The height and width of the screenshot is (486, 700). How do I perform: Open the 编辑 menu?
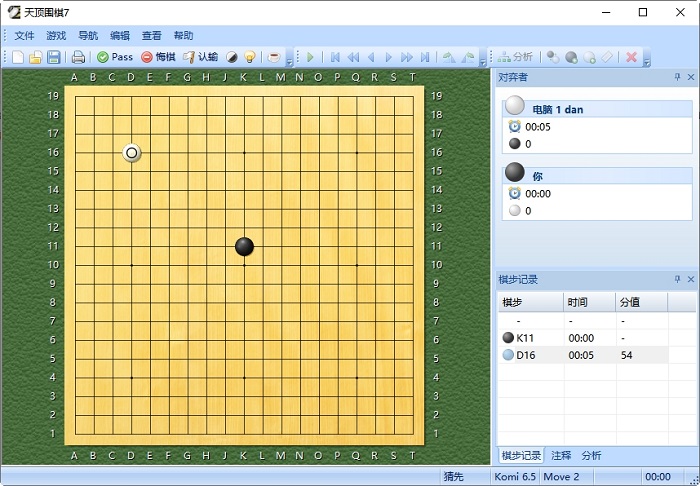pyautogui.click(x=120, y=36)
